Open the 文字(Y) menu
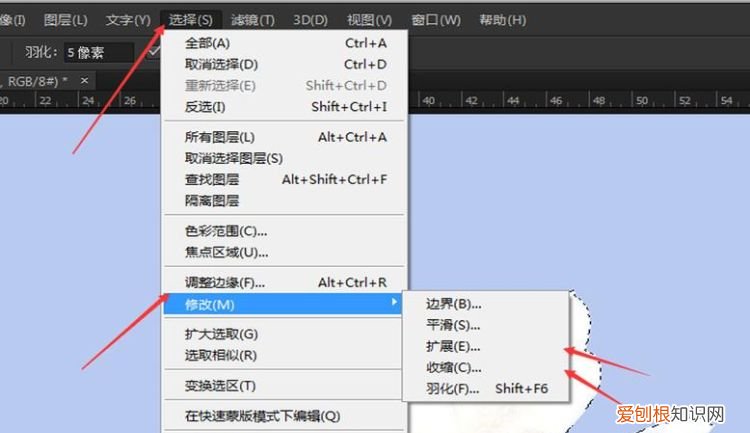Image resolution: width=750 pixels, height=433 pixels. (128, 20)
